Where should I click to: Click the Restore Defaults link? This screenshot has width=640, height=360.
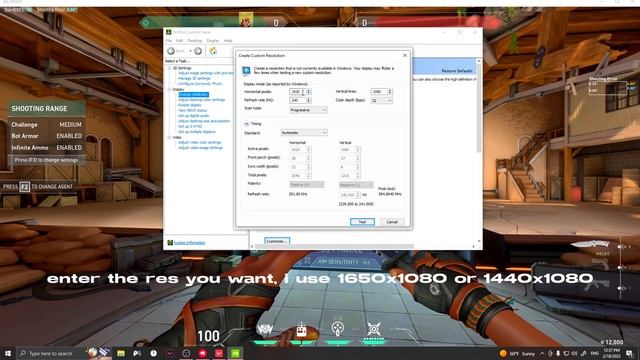point(457,71)
